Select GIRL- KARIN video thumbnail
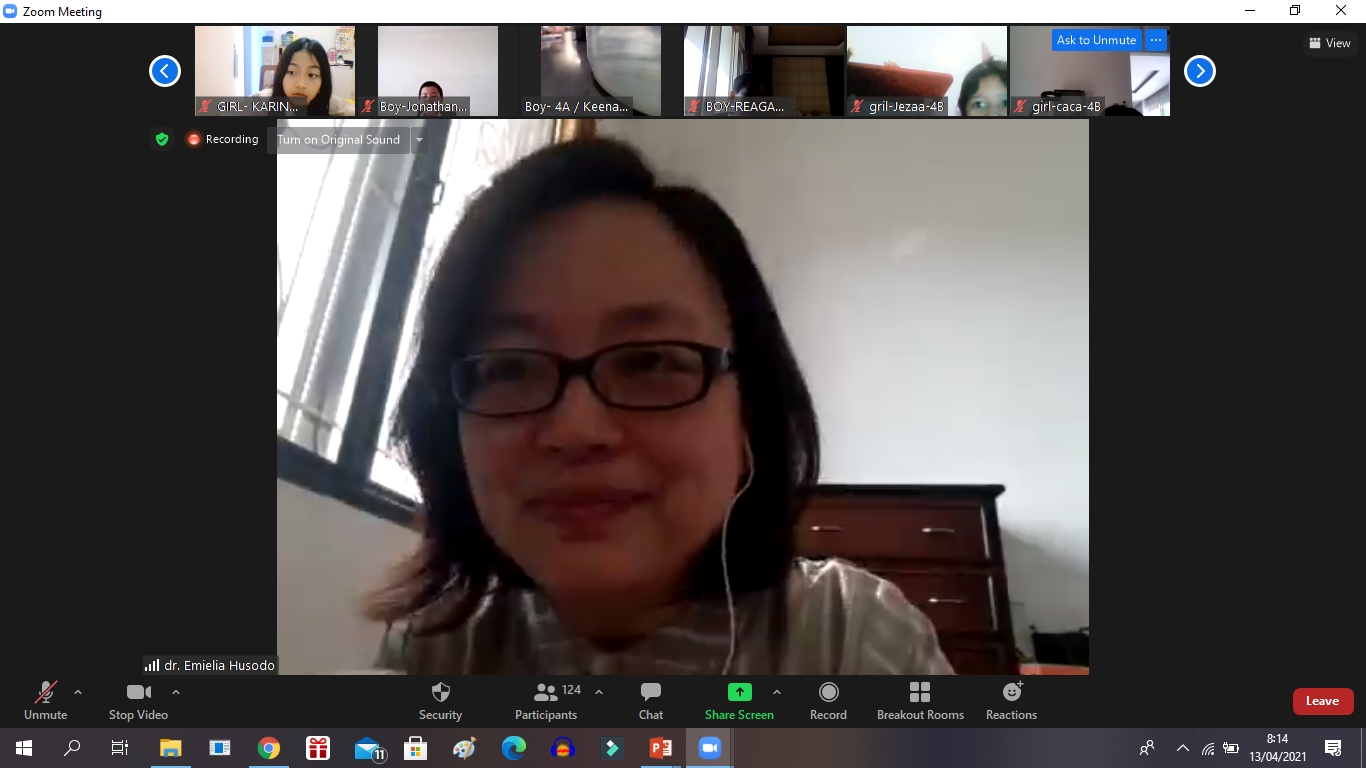Screen dimensions: 1366x768 (275, 71)
